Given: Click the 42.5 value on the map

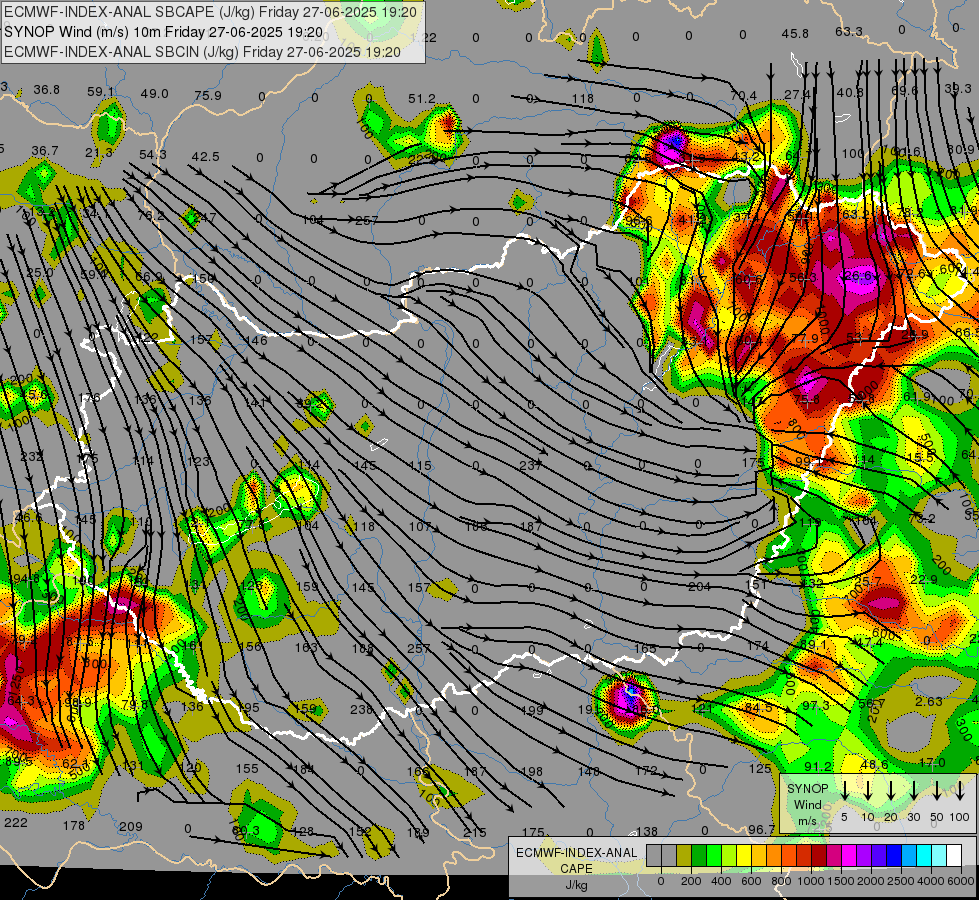Looking at the screenshot, I should click(205, 157).
